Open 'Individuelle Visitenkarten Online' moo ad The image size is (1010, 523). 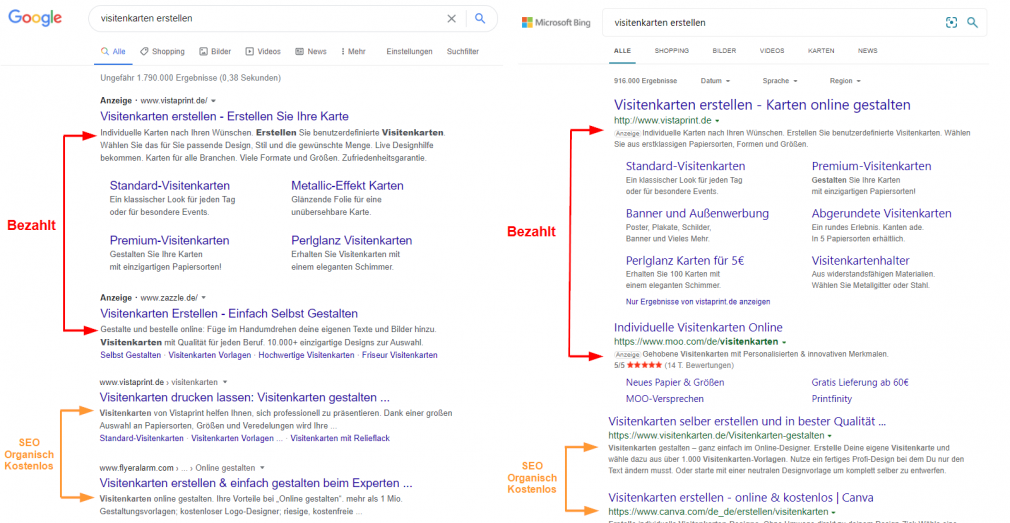(698, 327)
